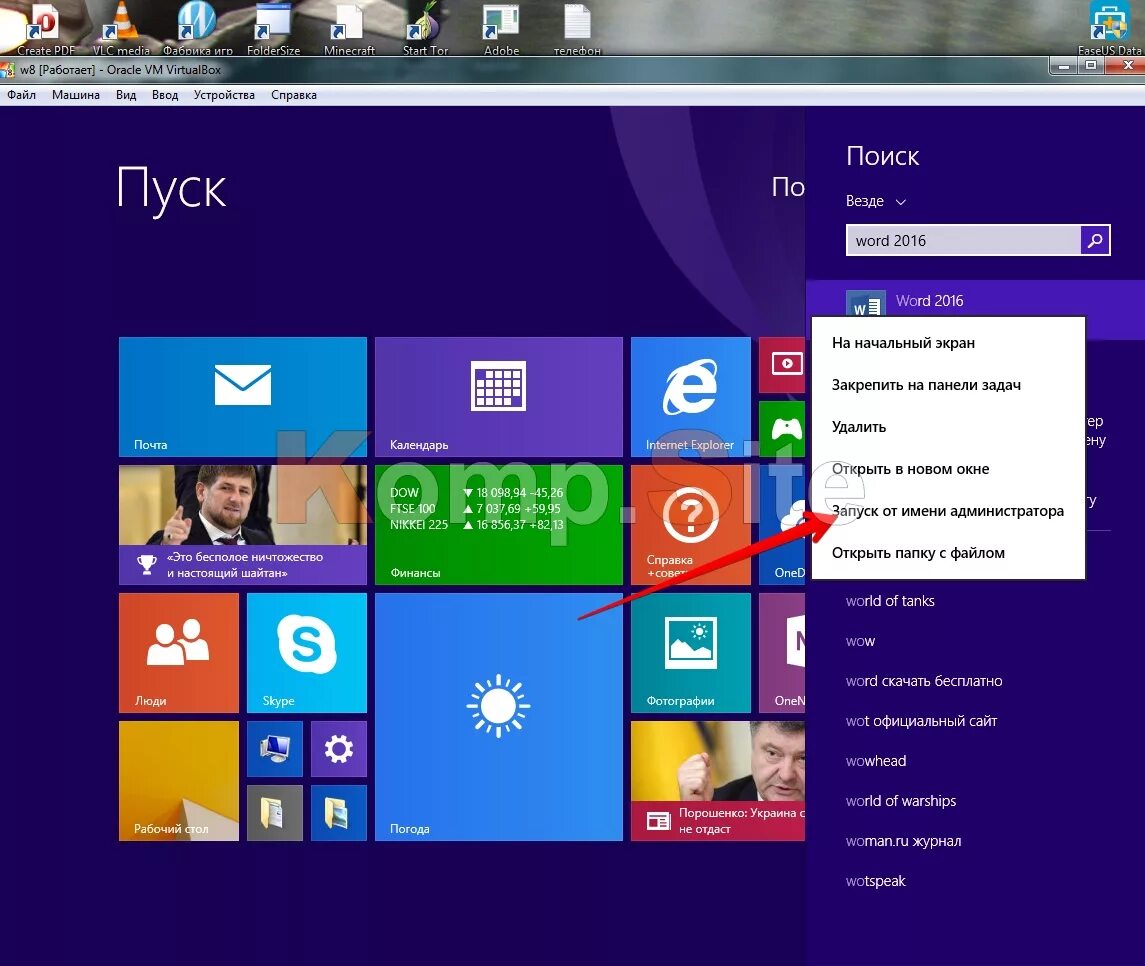1145x966 pixels.
Task: Expand the Везде search scope dropdown
Action: 876,201
